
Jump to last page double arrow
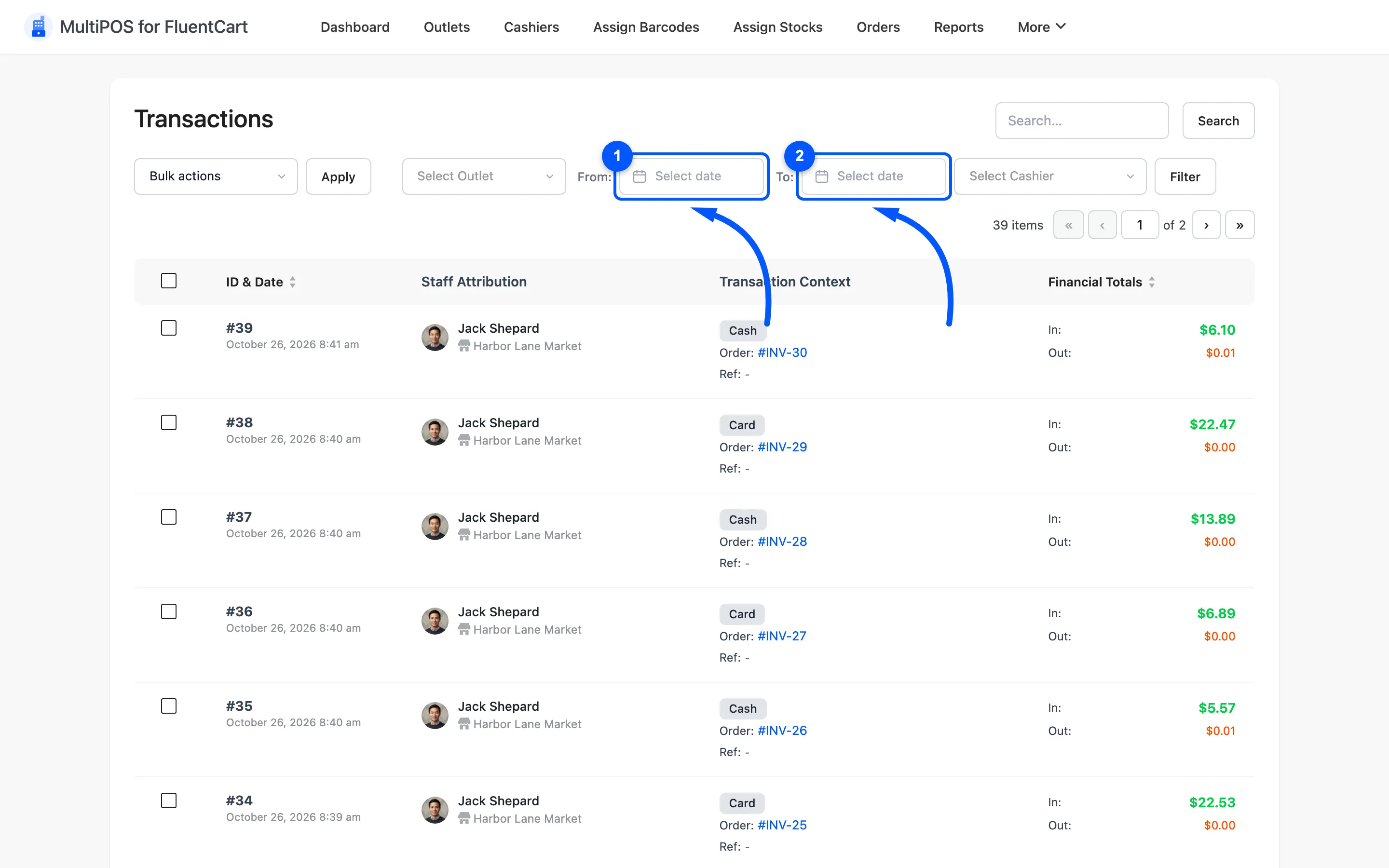(x=1239, y=225)
